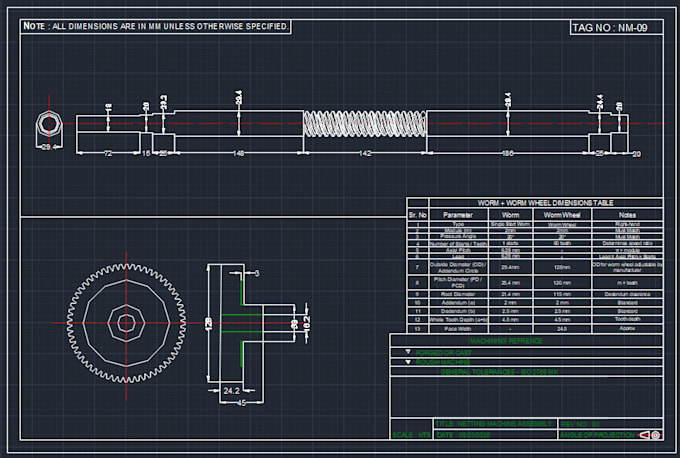The width and height of the screenshot is (680, 458).
Task: Click the 'TAG NO : NM-09' label
Action: [610, 28]
